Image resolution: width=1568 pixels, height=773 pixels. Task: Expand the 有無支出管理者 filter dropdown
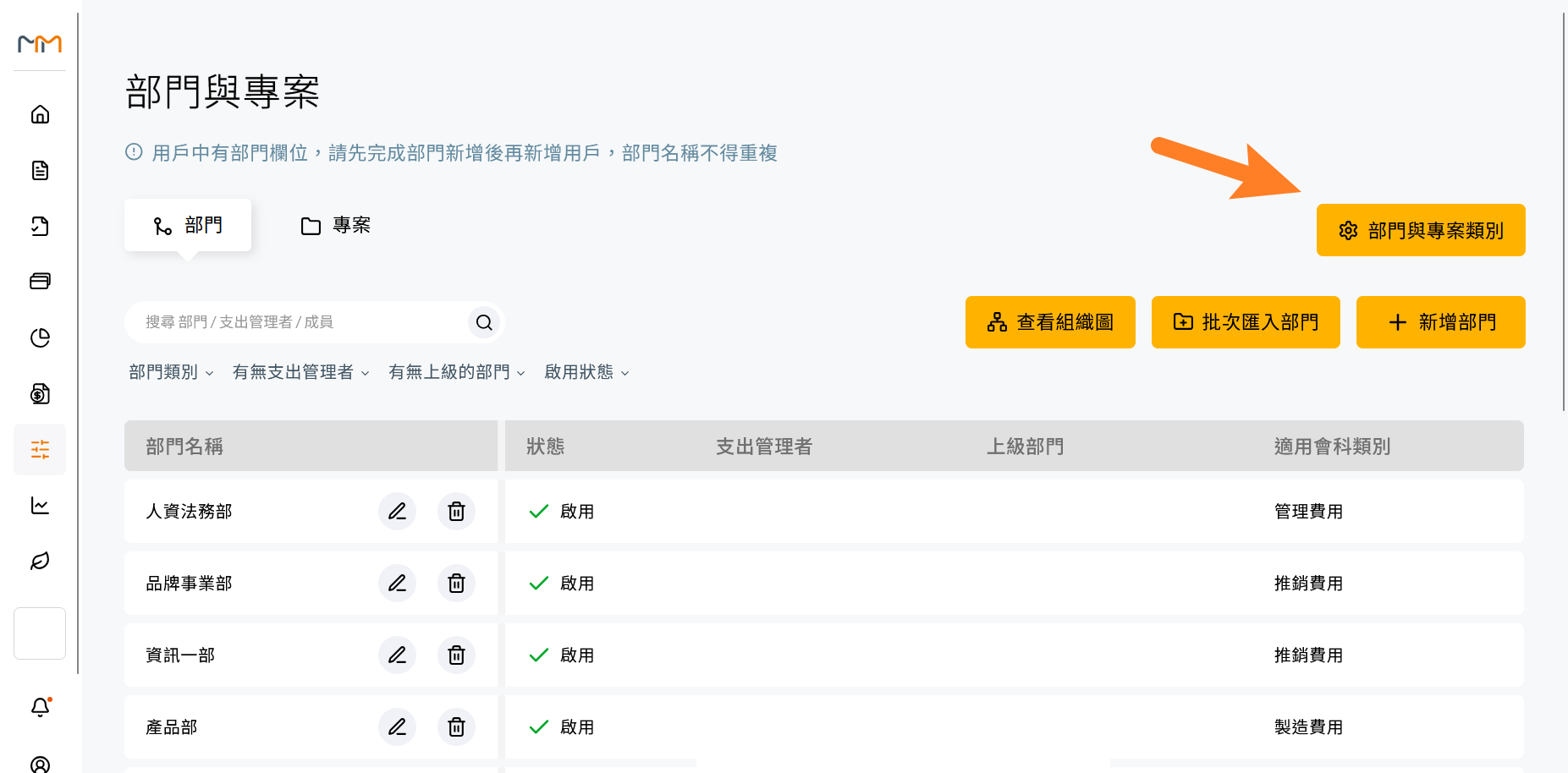301,372
